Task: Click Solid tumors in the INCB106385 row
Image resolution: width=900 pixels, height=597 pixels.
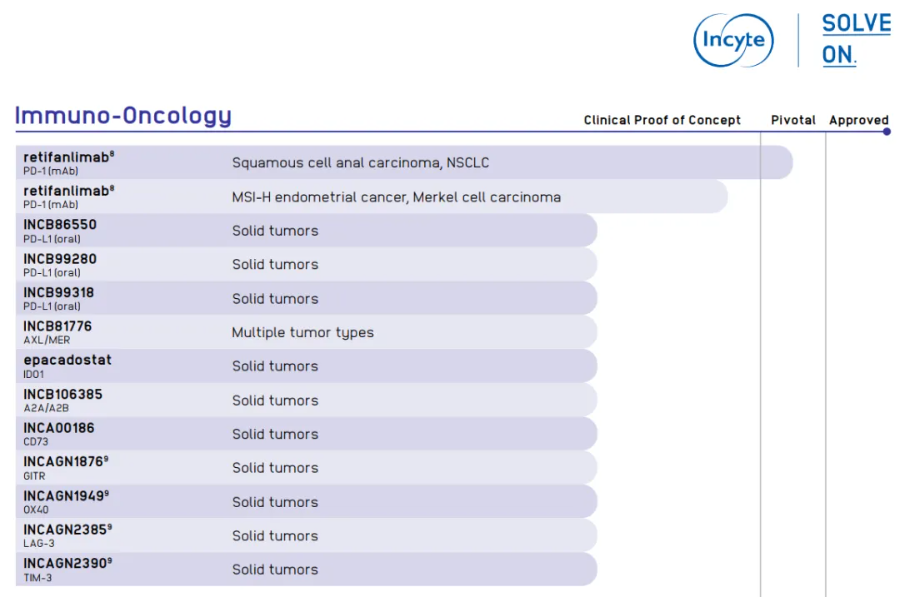Action: pos(275,400)
